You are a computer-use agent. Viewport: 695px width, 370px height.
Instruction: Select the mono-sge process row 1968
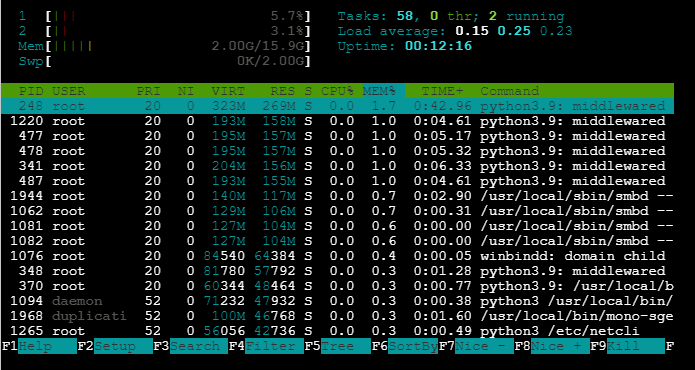pos(337,316)
